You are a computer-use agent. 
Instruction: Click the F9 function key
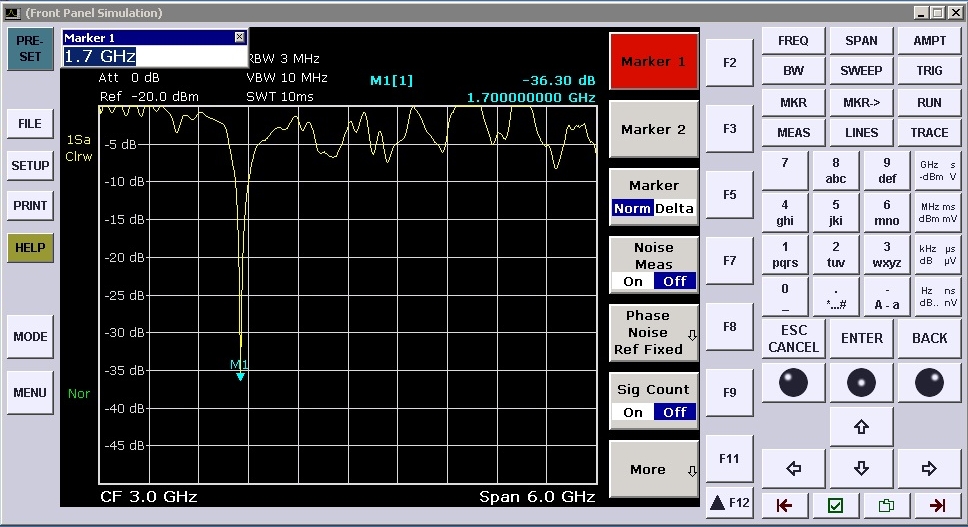click(x=729, y=392)
